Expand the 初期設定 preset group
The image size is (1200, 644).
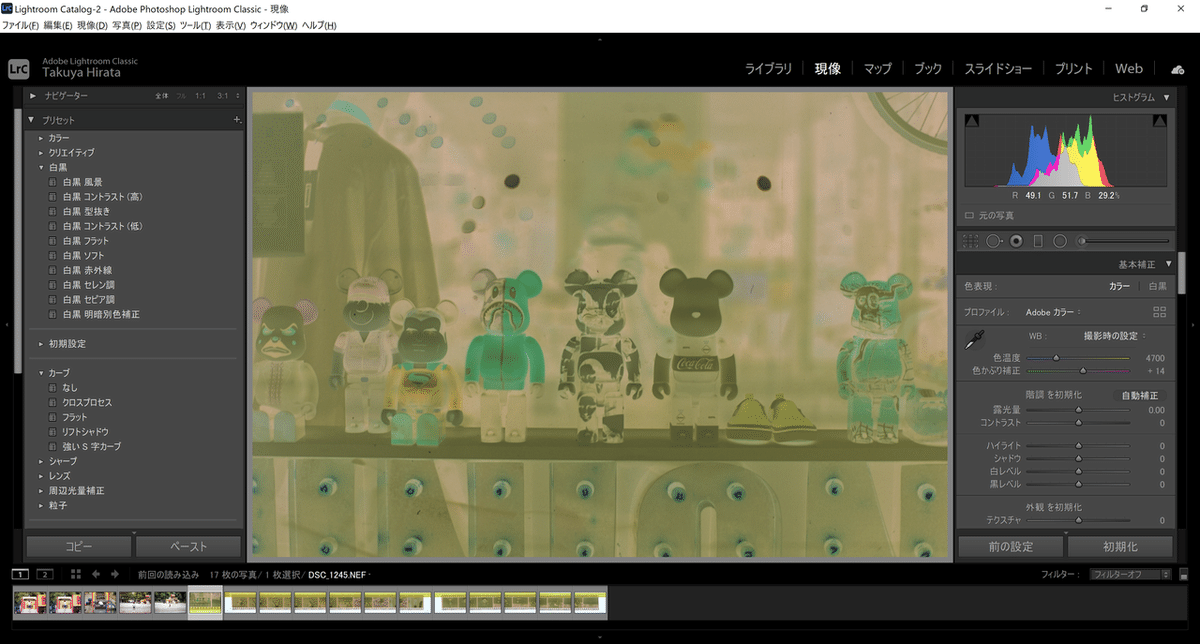41,344
